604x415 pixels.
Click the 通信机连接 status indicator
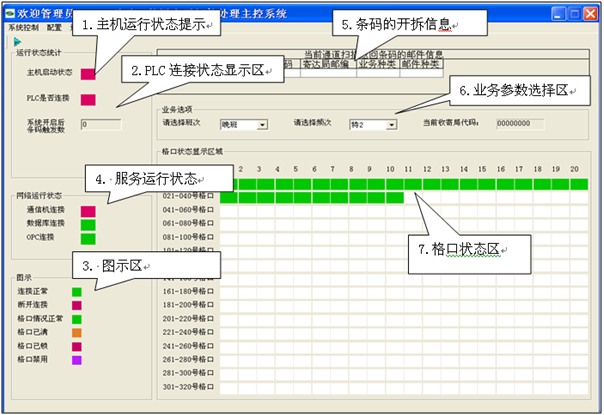88,211
